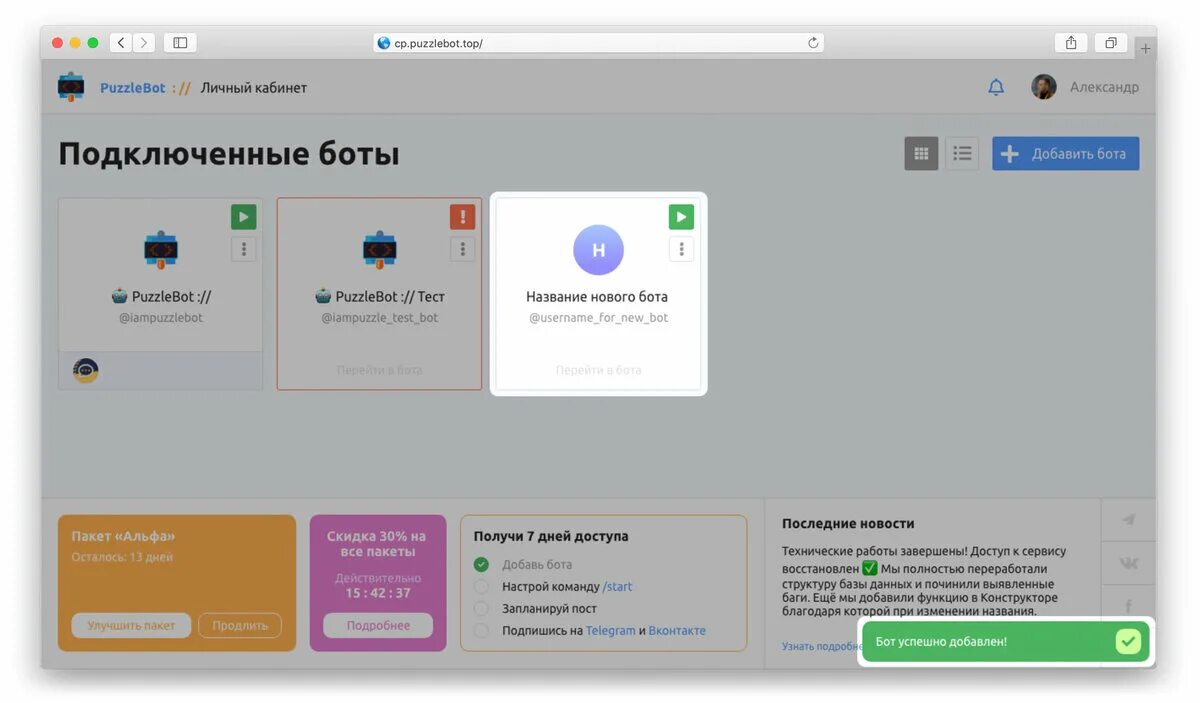Click the Facebook icon in the side strip
Image resolution: width=1200 pixels, height=703 pixels.
pos(1129,606)
